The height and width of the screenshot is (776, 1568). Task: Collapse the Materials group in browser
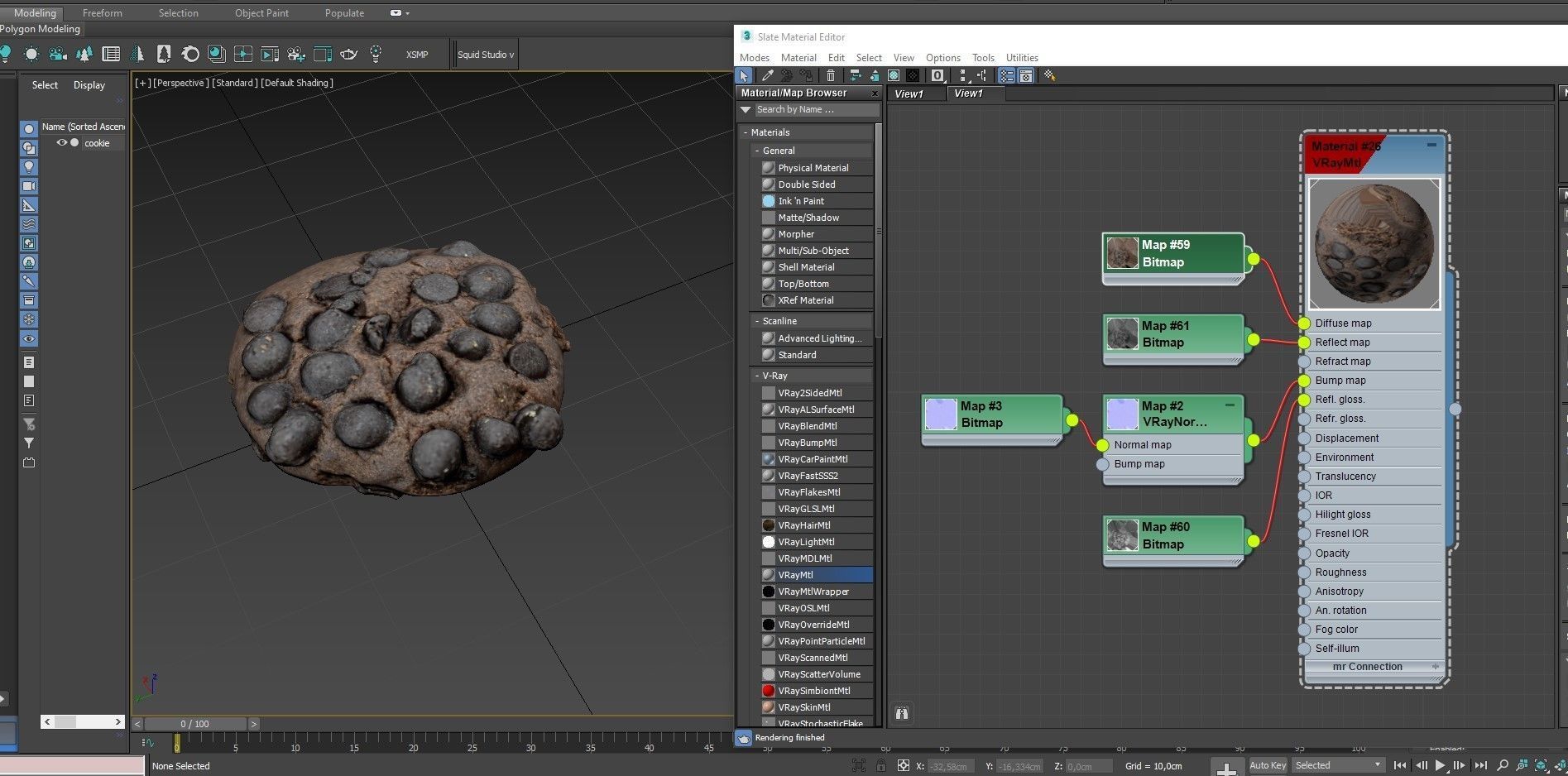tap(746, 132)
